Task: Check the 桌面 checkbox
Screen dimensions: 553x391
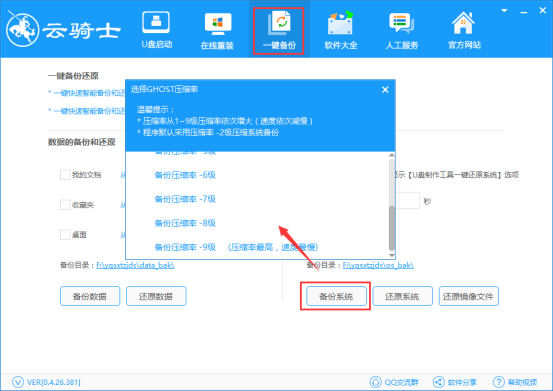Action: [65, 234]
